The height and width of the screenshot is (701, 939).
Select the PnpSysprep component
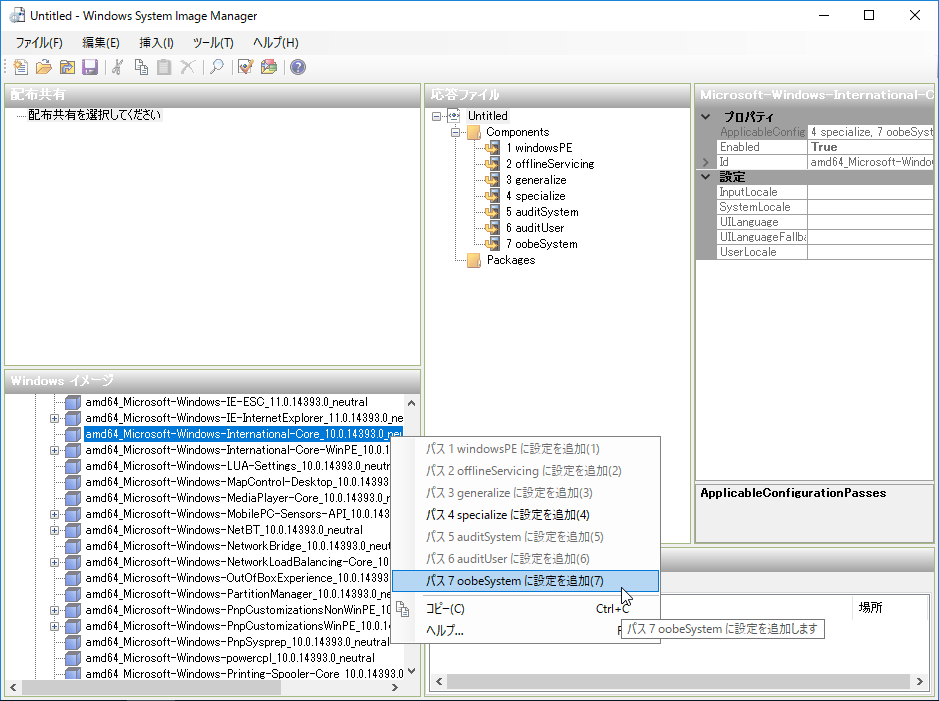[x=237, y=642]
